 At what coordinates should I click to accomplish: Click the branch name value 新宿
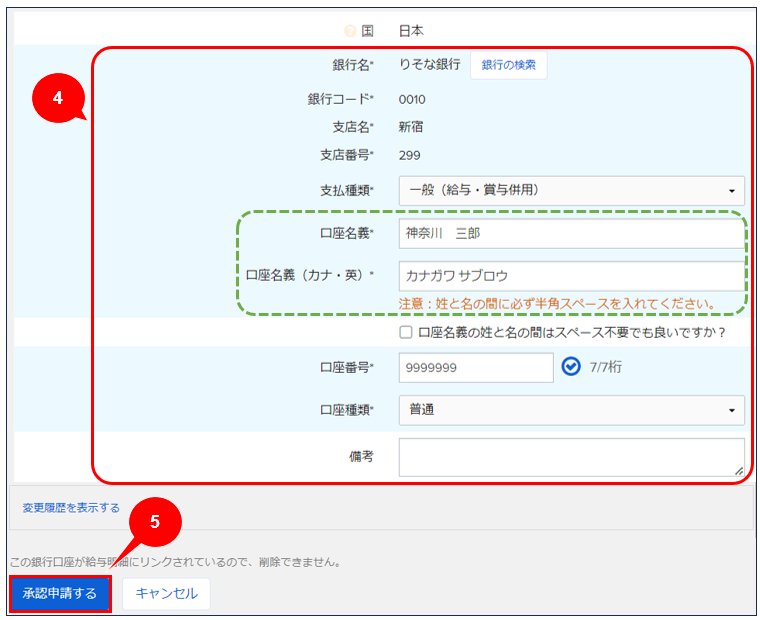click(411, 127)
